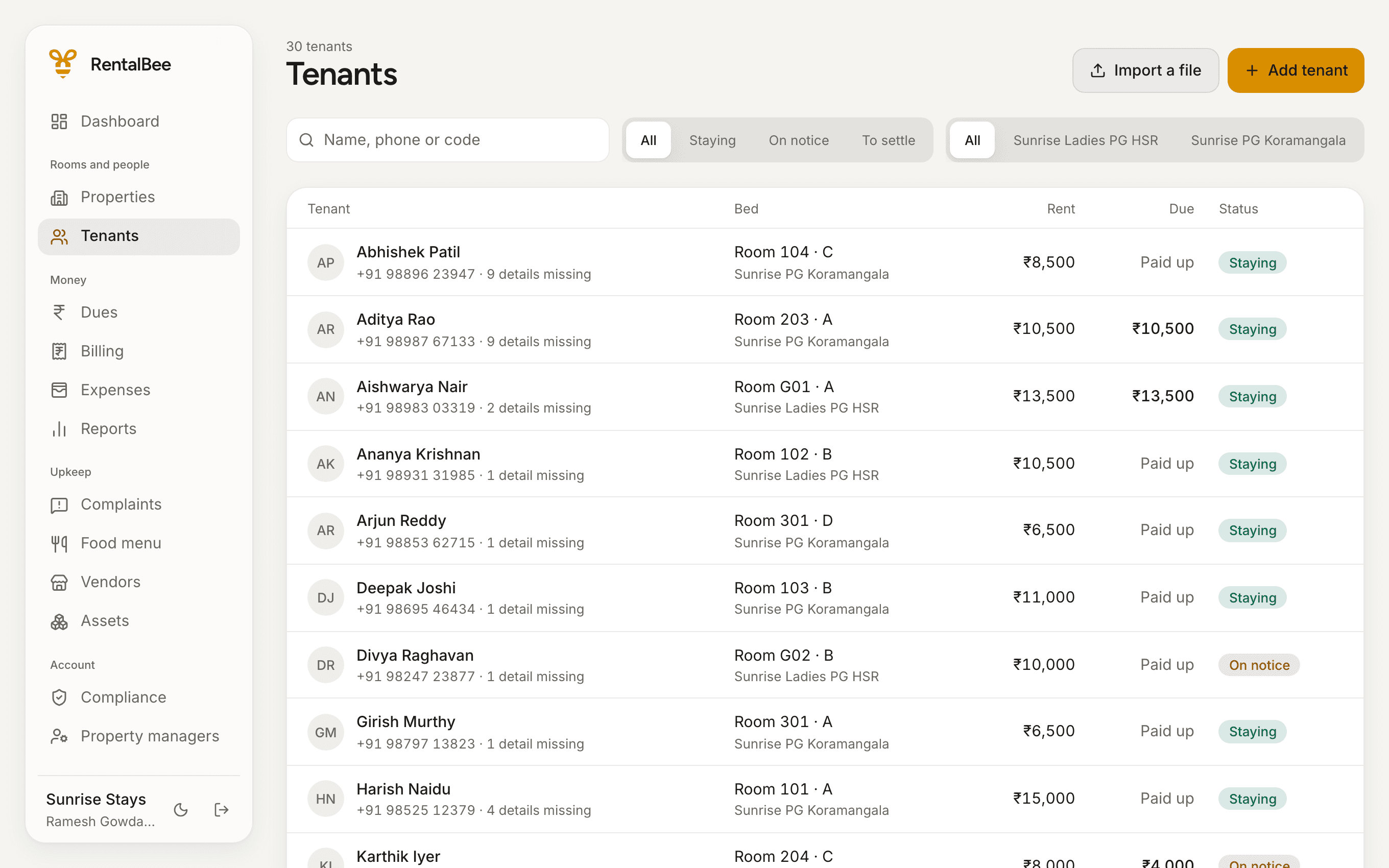Open Deepak Joshi tenant name

click(406, 588)
